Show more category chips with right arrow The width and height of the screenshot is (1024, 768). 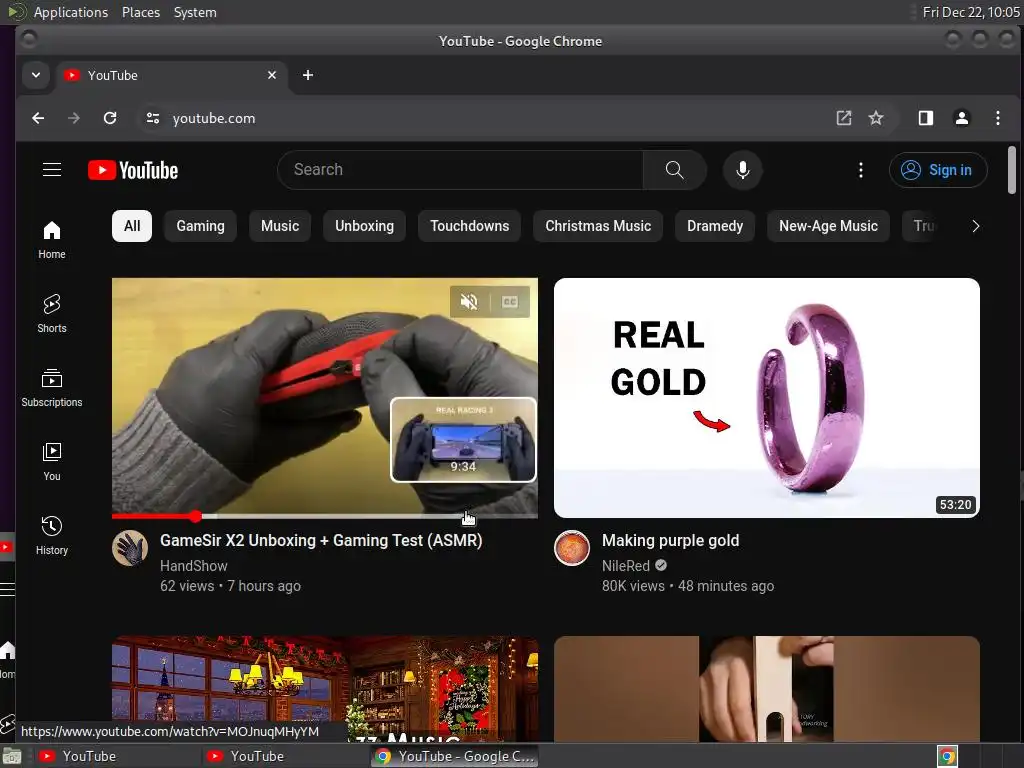click(976, 226)
